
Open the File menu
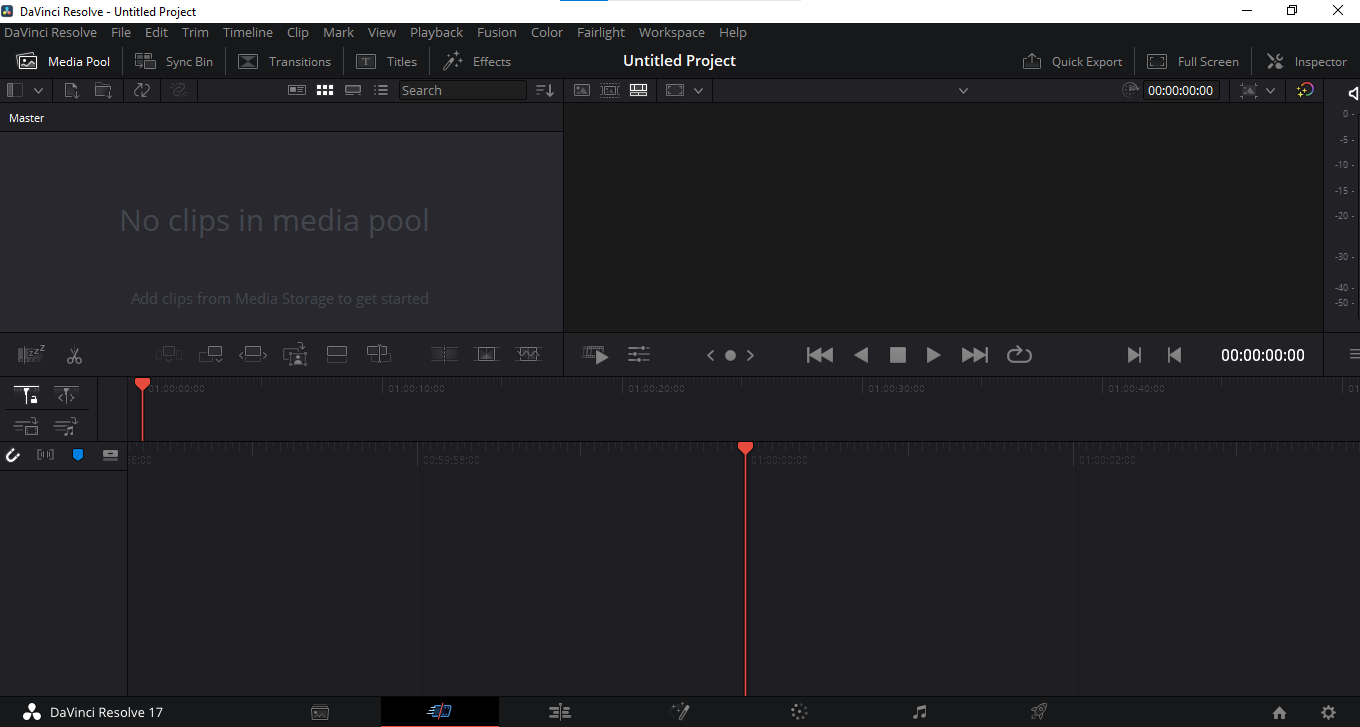pos(121,32)
